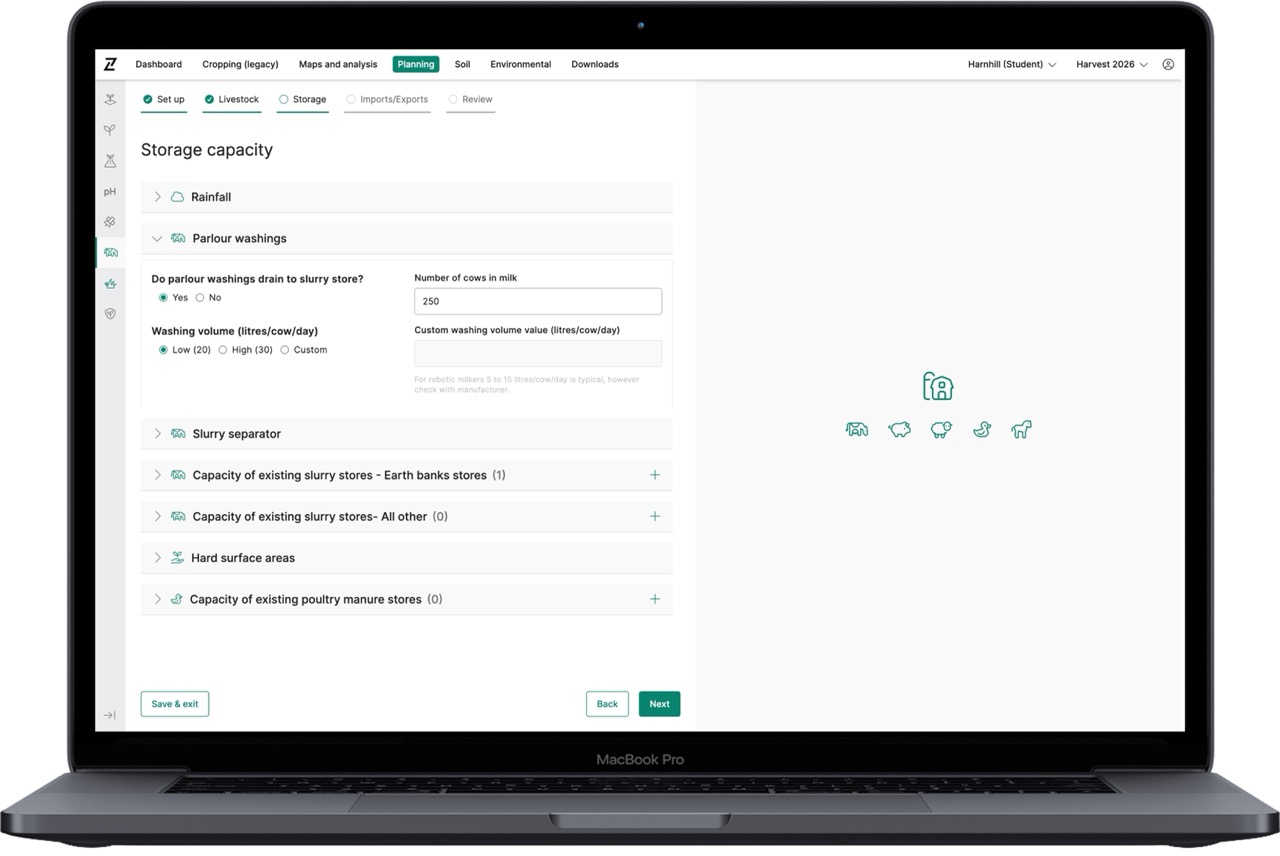The image size is (1280, 856).
Task: Open the livestock cow icon in the sidebar
Action: [x=110, y=252]
